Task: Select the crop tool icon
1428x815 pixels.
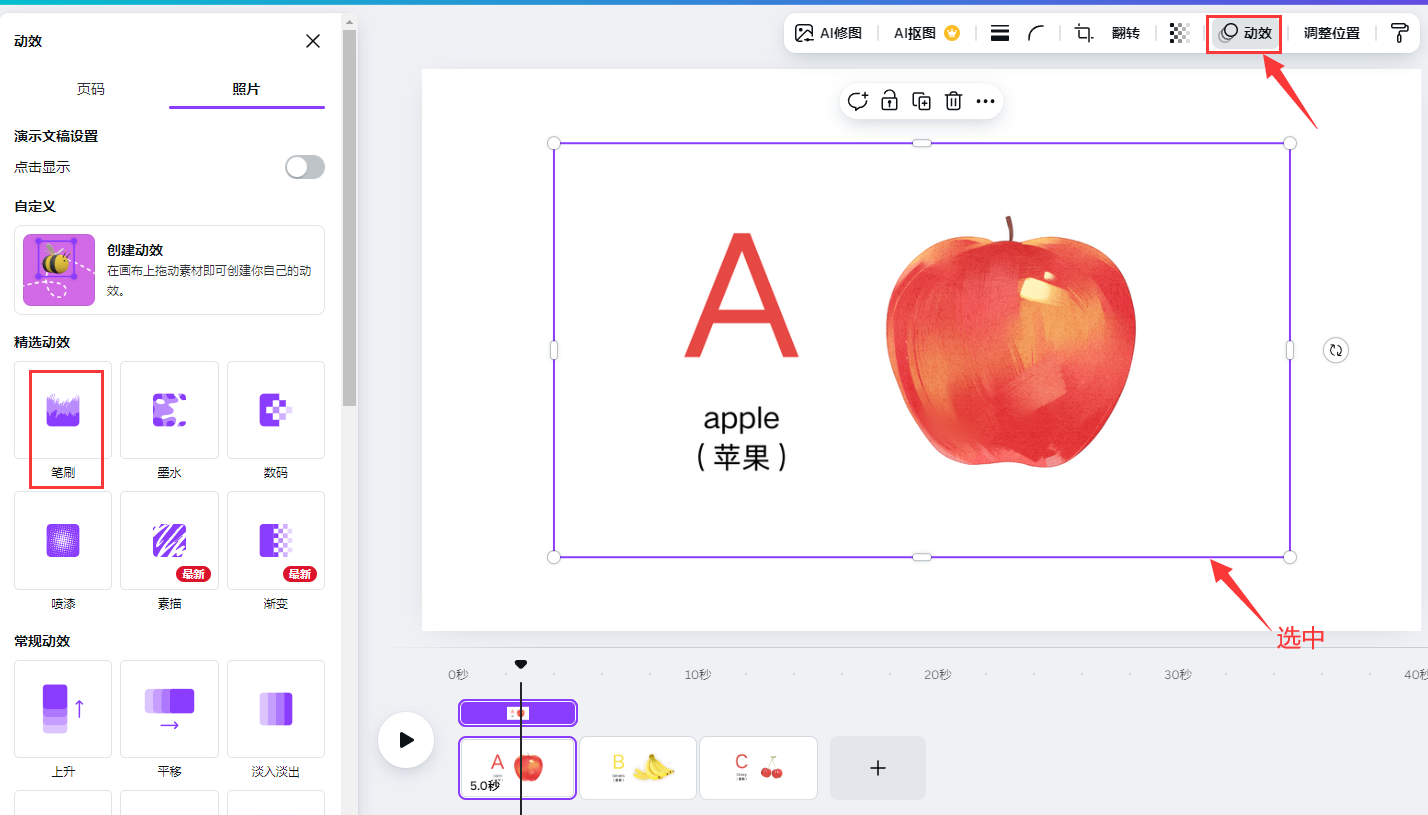Action: coord(1083,33)
